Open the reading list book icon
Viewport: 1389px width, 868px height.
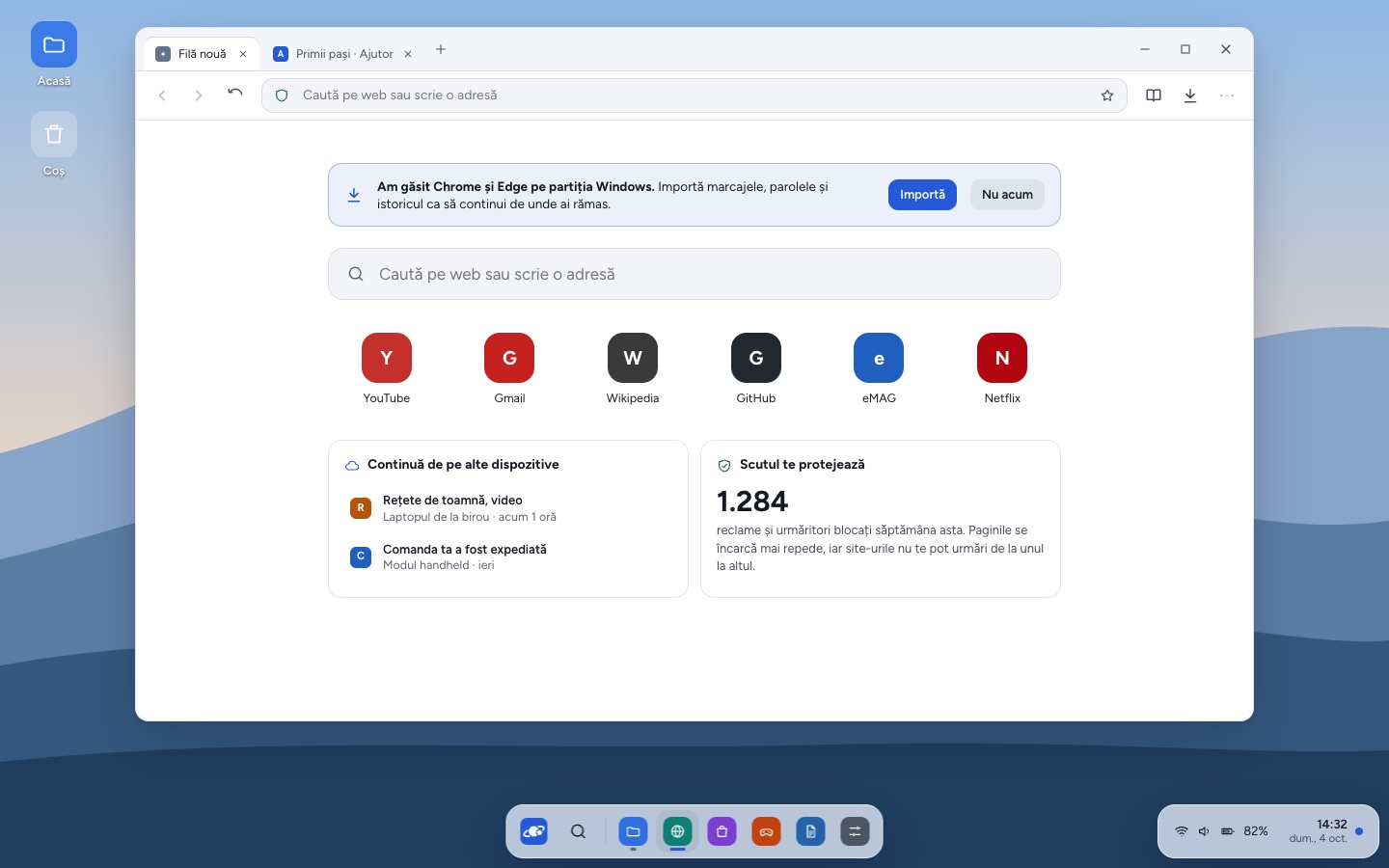[x=1154, y=95]
